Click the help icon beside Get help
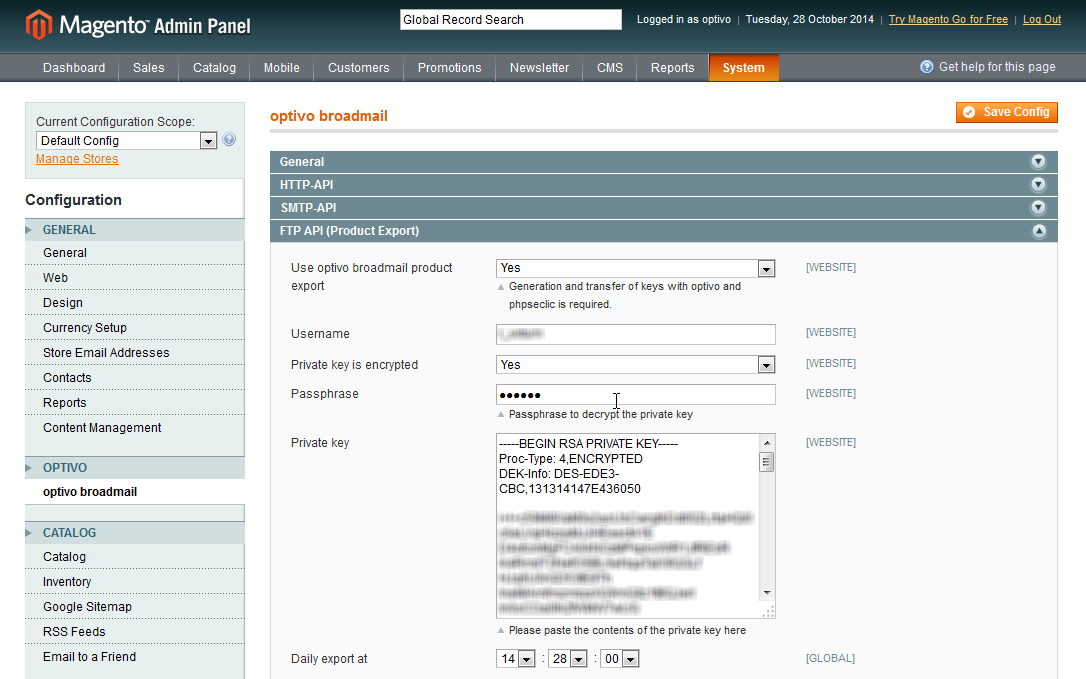The height and width of the screenshot is (679, 1086). (x=927, y=67)
